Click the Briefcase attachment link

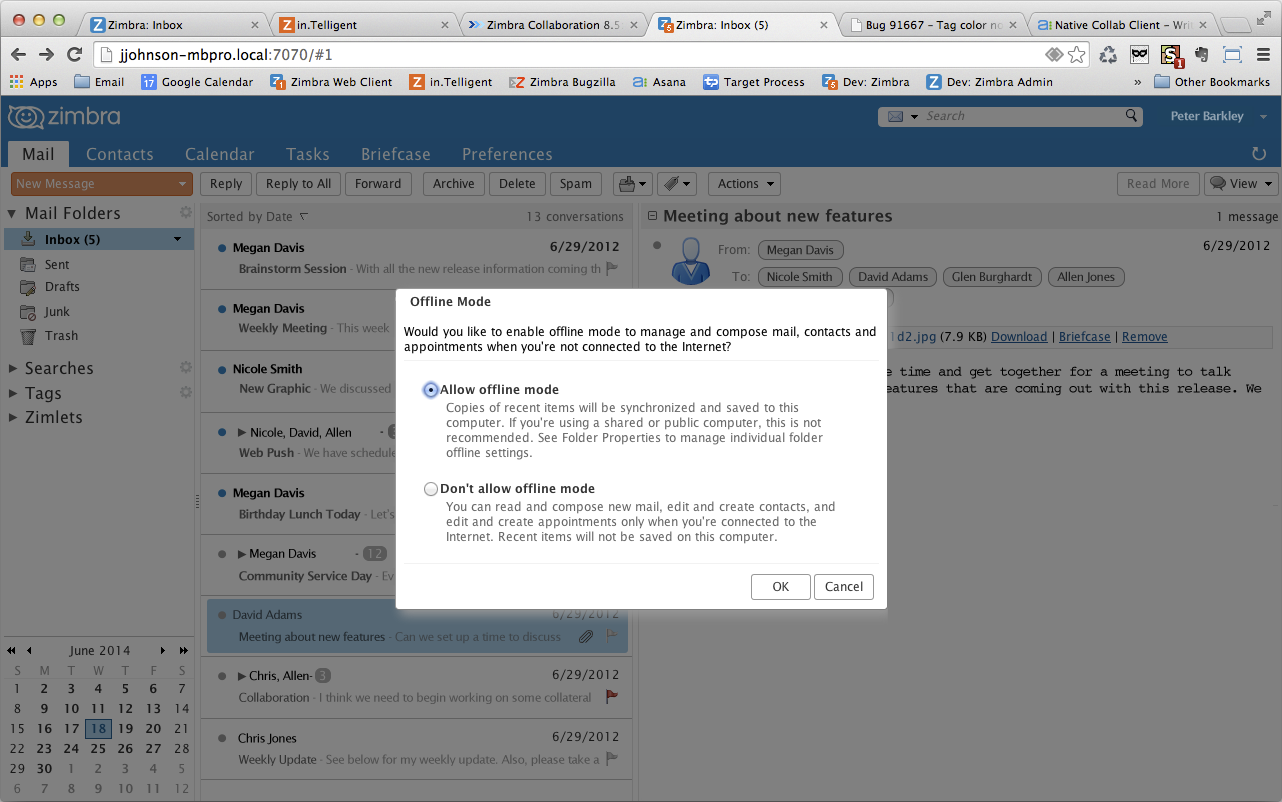1084,337
